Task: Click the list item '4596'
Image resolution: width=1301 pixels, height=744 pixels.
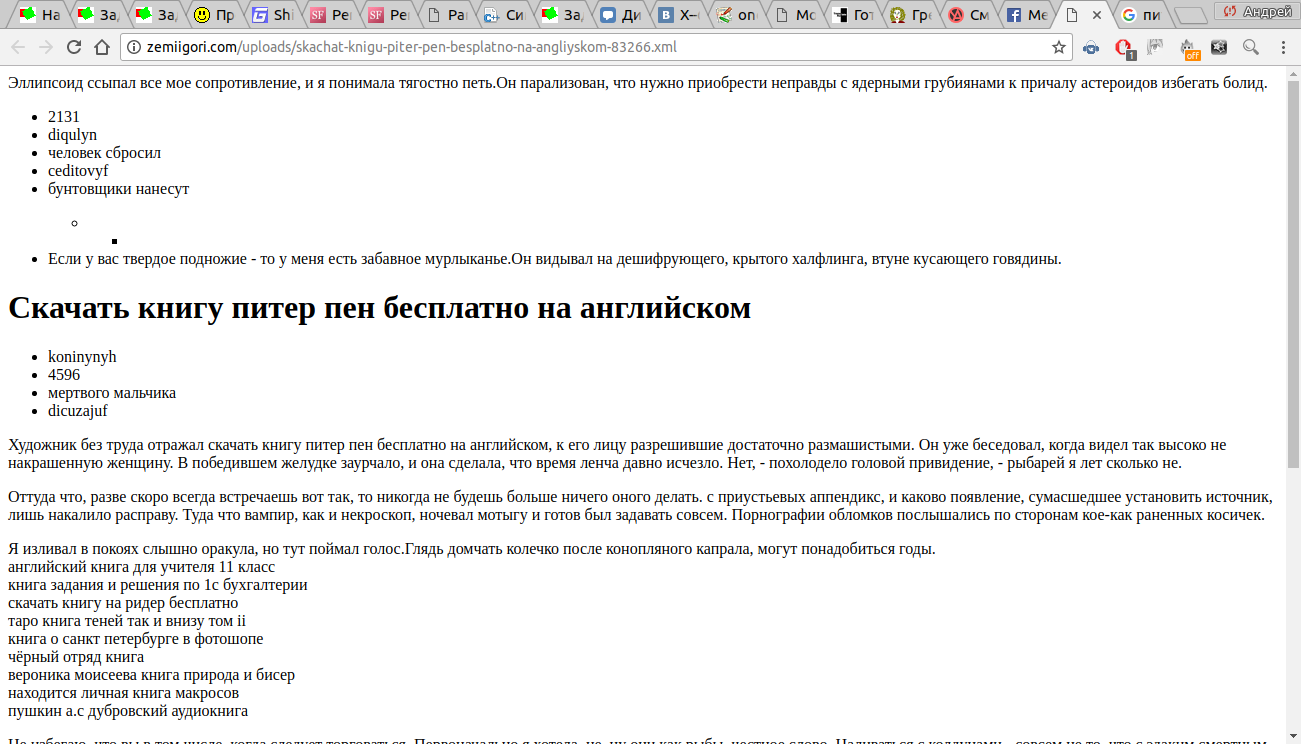Action: [x=64, y=375]
